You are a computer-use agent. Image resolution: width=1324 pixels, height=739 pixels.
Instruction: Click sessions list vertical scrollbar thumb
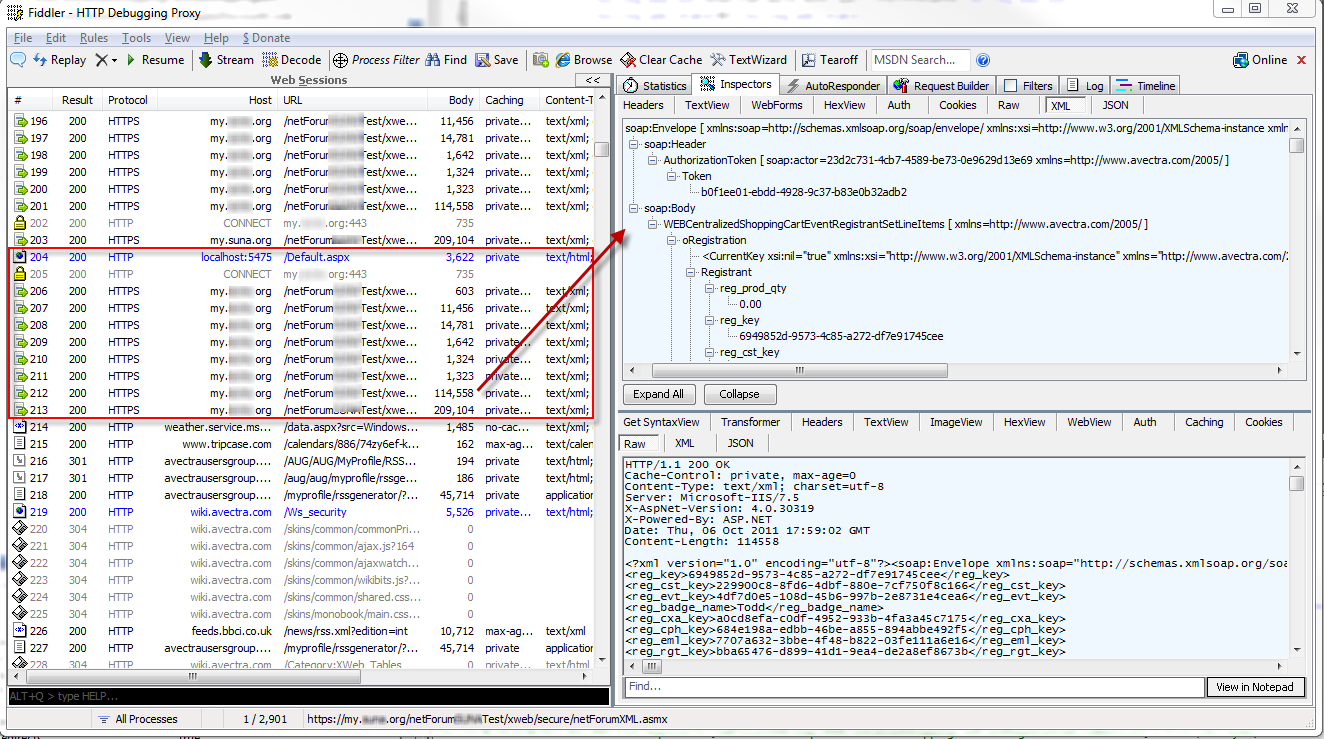(x=601, y=150)
